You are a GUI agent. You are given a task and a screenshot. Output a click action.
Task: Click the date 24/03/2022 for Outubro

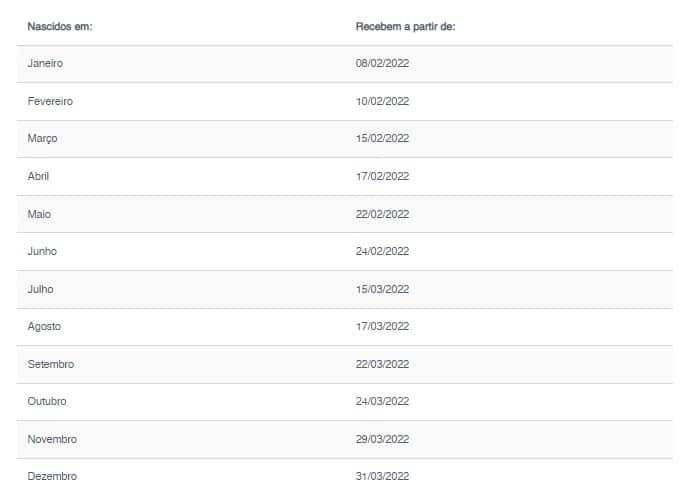tap(382, 402)
